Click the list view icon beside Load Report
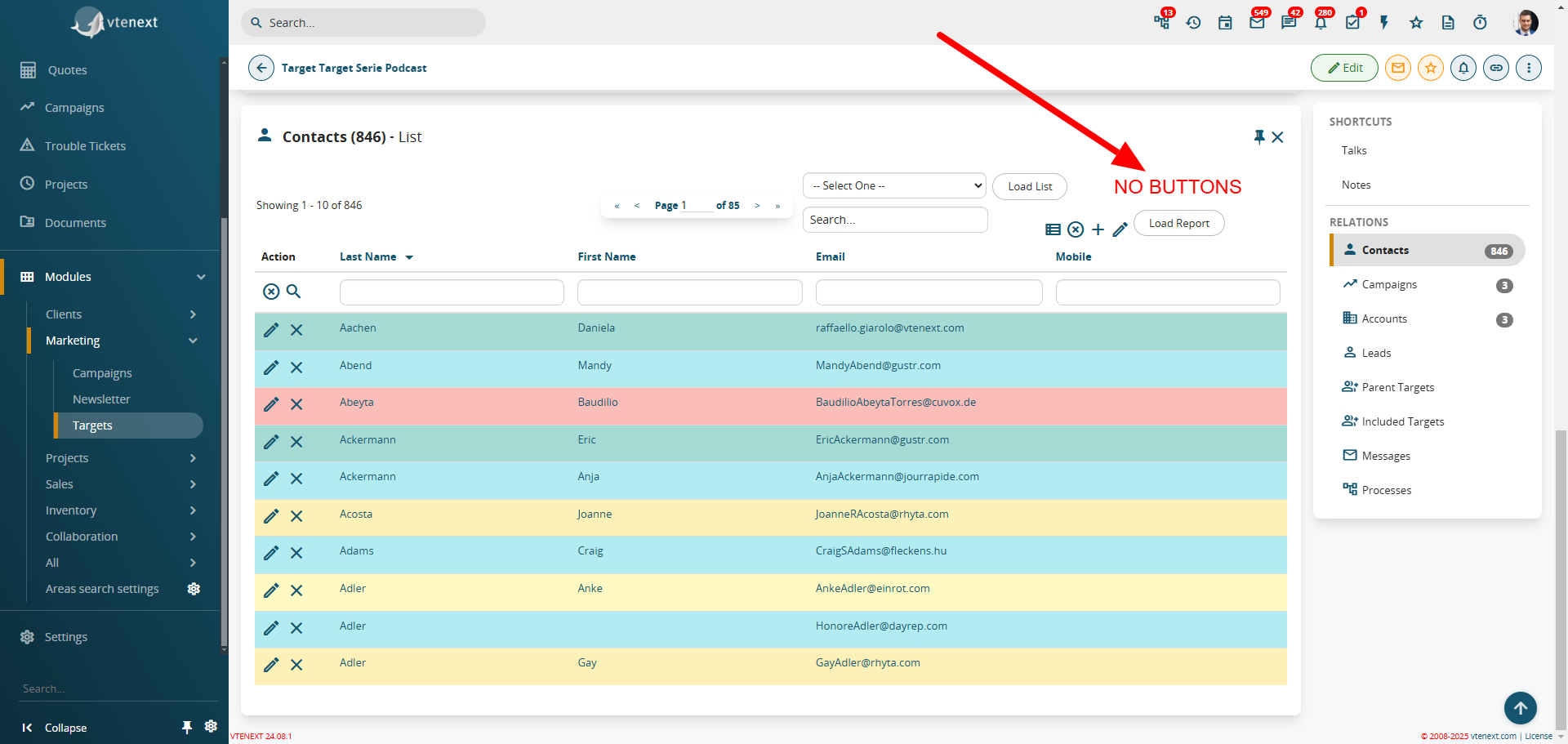1568x744 pixels. tap(1053, 229)
